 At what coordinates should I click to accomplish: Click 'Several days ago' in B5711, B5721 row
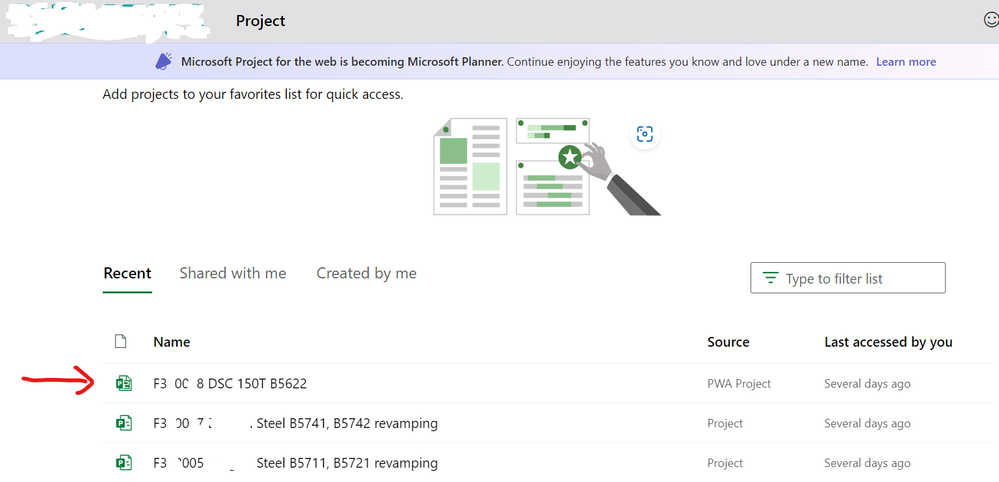tap(867, 463)
